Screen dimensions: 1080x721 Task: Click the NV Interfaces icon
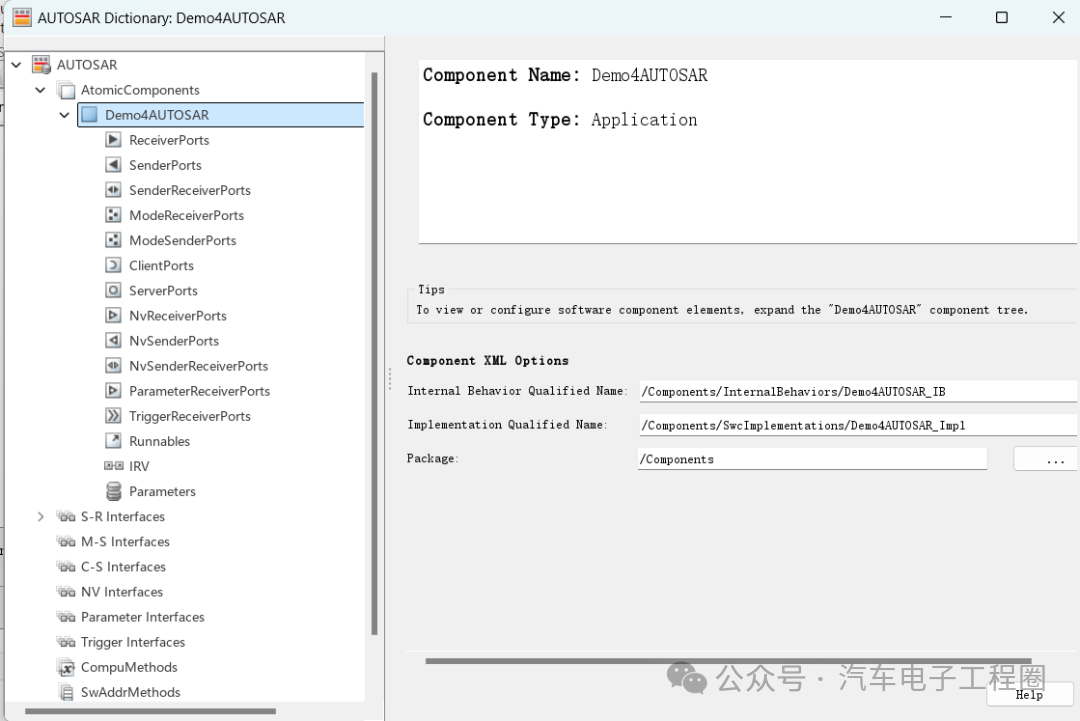66,592
